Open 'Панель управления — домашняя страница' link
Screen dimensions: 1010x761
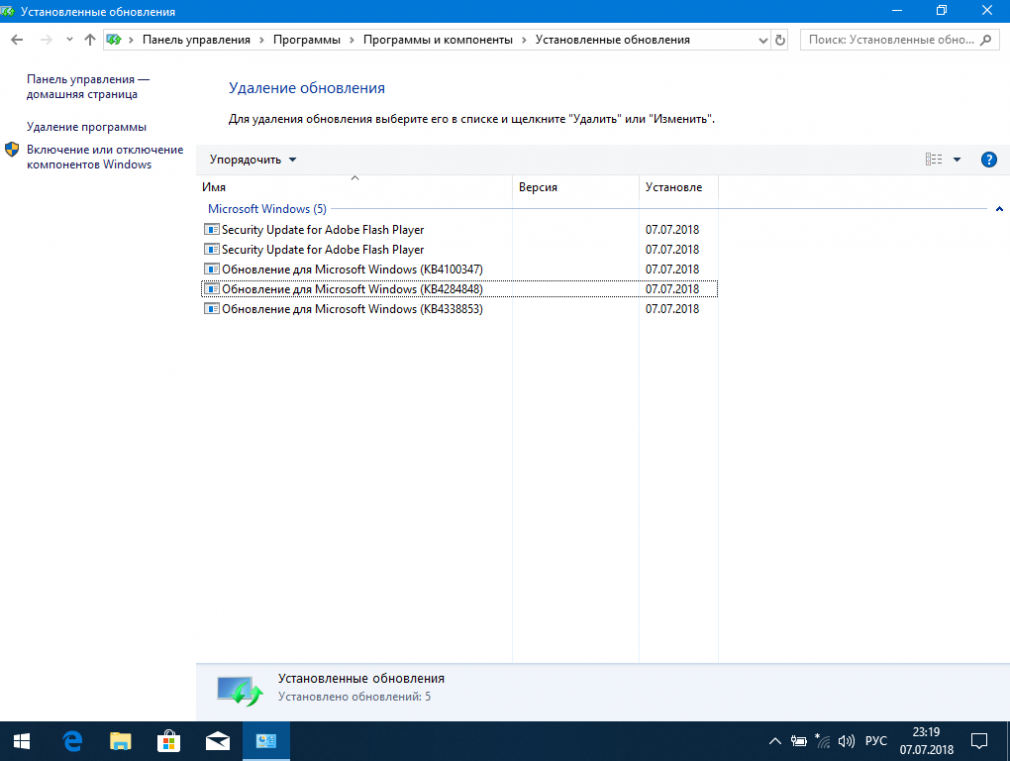click(88, 86)
